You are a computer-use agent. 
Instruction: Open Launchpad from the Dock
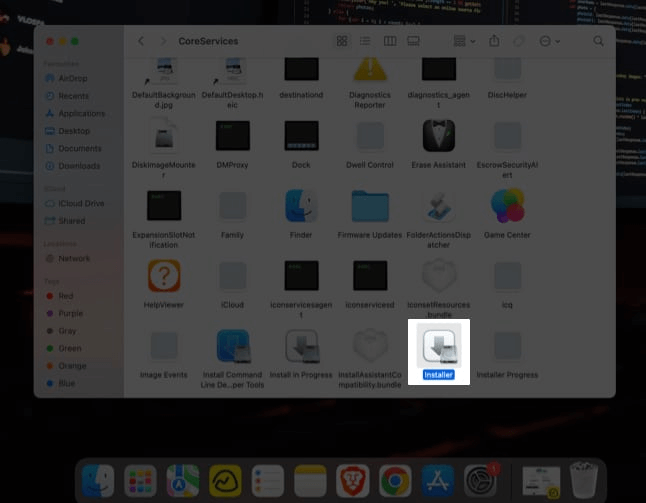[140, 481]
